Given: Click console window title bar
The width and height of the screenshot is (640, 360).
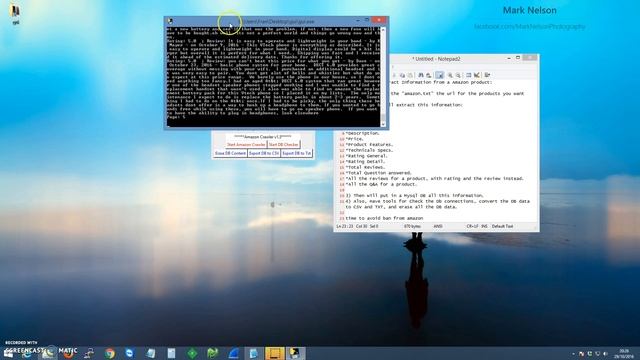Looking at the screenshot, I should [276, 21].
